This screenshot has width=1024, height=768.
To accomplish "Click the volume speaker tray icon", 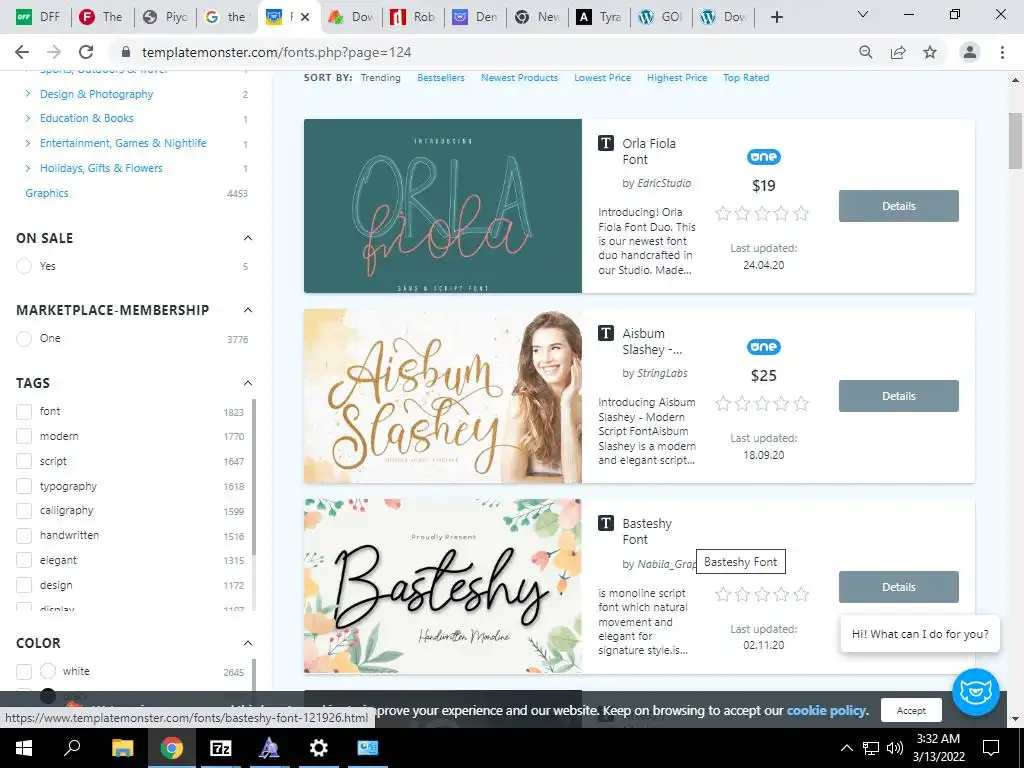I will tap(895, 748).
